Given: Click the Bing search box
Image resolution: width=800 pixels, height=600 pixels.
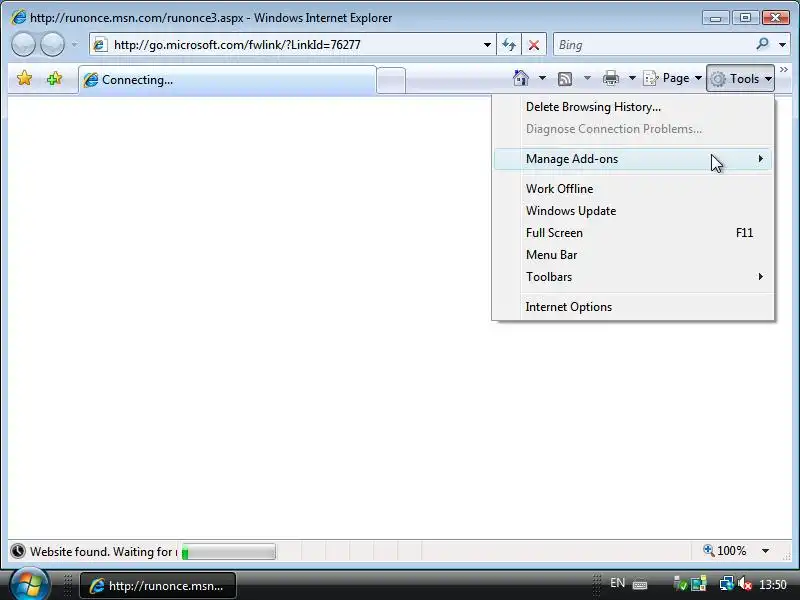Looking at the screenshot, I should pos(653,45).
